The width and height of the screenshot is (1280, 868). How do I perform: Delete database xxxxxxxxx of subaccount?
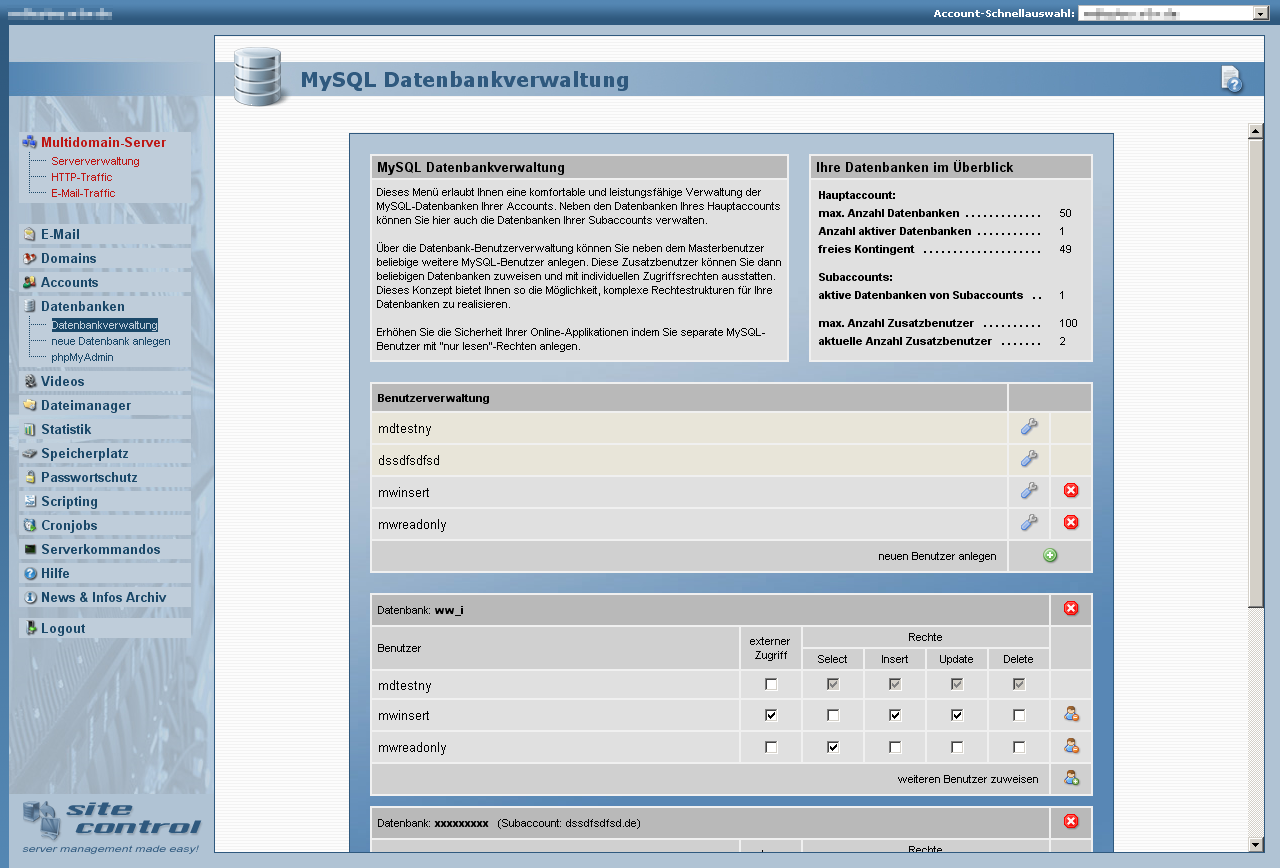(1071, 822)
